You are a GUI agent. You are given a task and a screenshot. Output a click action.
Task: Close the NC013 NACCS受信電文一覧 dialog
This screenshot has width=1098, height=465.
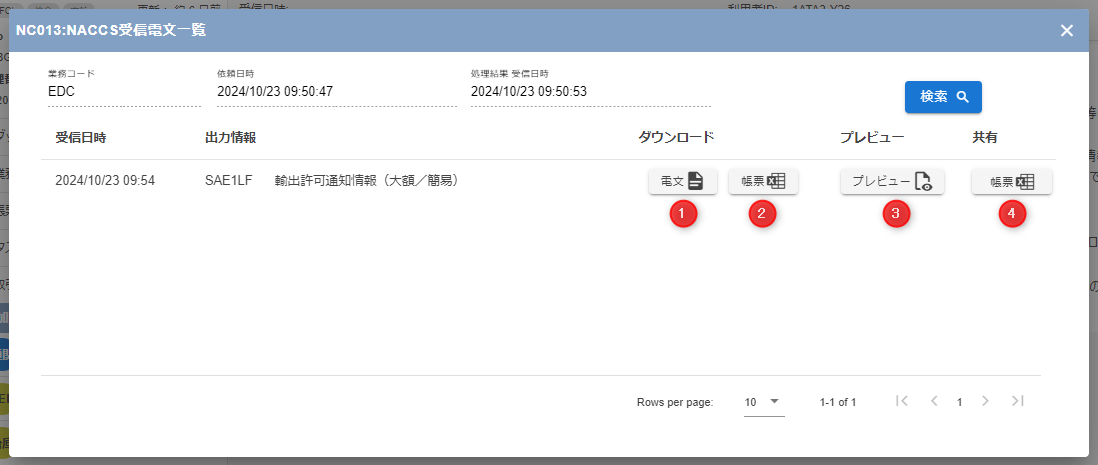point(1067,30)
